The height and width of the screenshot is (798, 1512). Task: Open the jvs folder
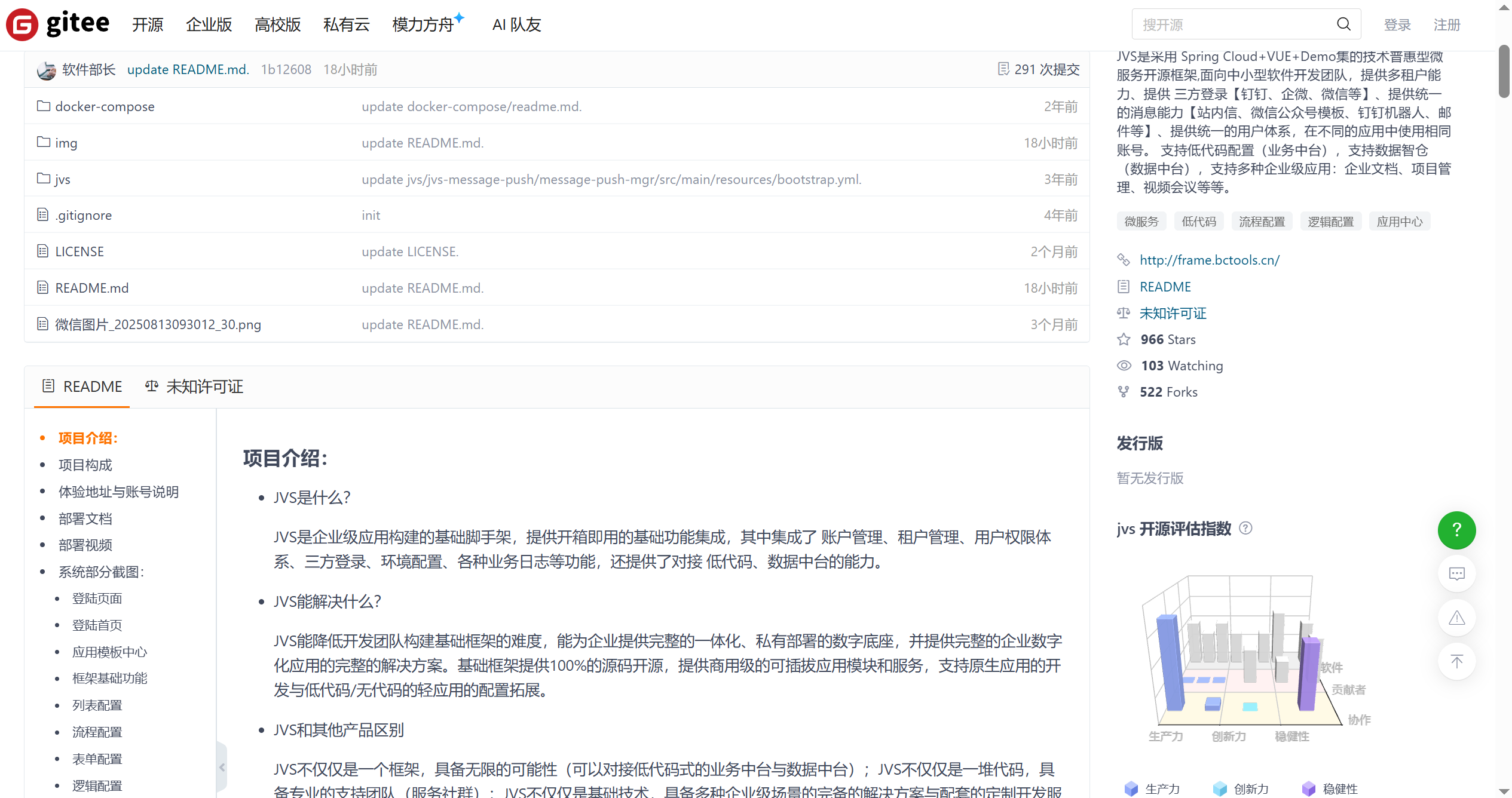coord(62,179)
